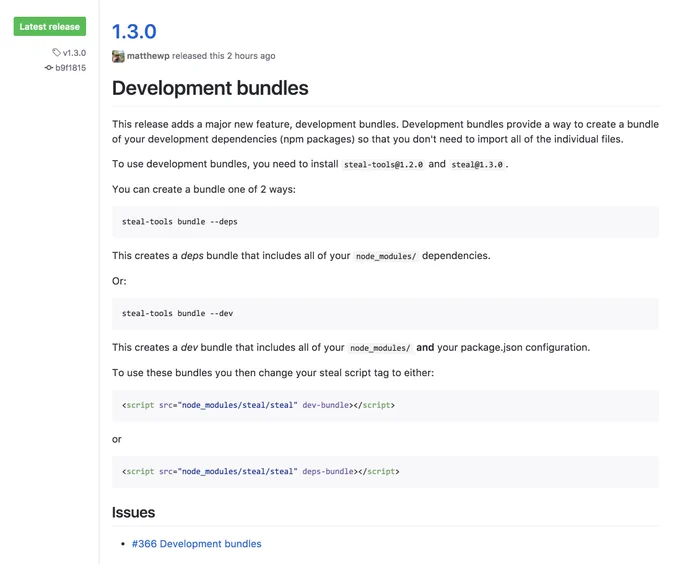The width and height of the screenshot is (680, 564).
Task: Click node_modules/ inline code in dev sentence
Action: point(380,348)
